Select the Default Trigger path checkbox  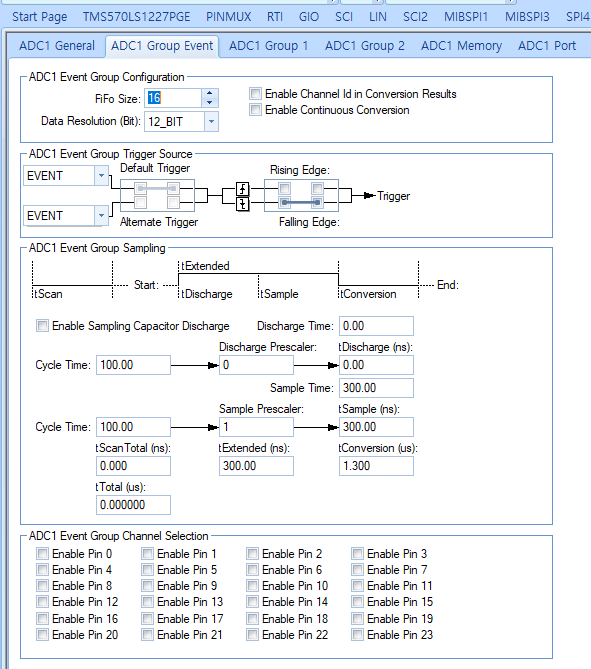coord(140,188)
